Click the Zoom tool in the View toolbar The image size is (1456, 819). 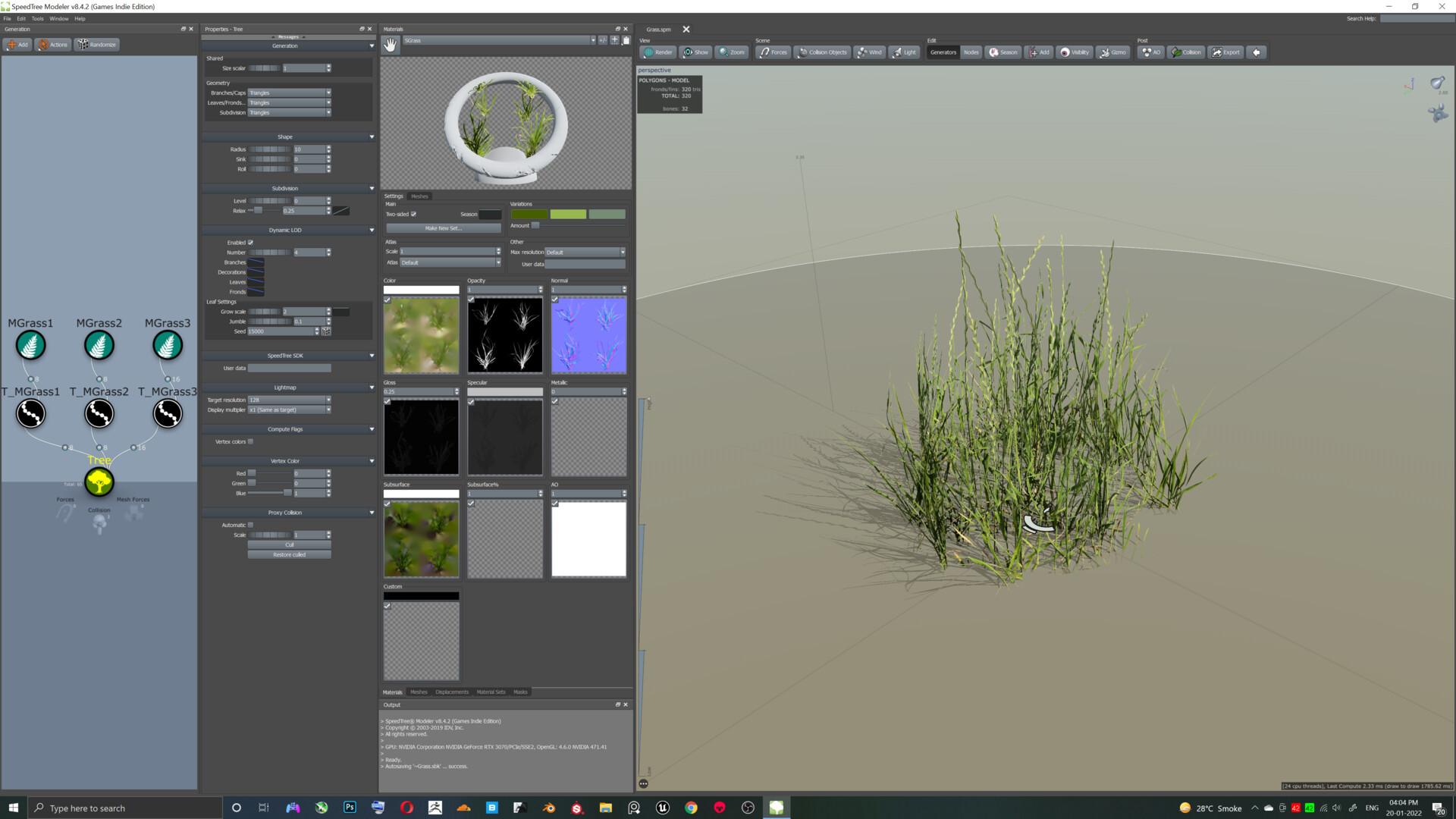(730, 52)
